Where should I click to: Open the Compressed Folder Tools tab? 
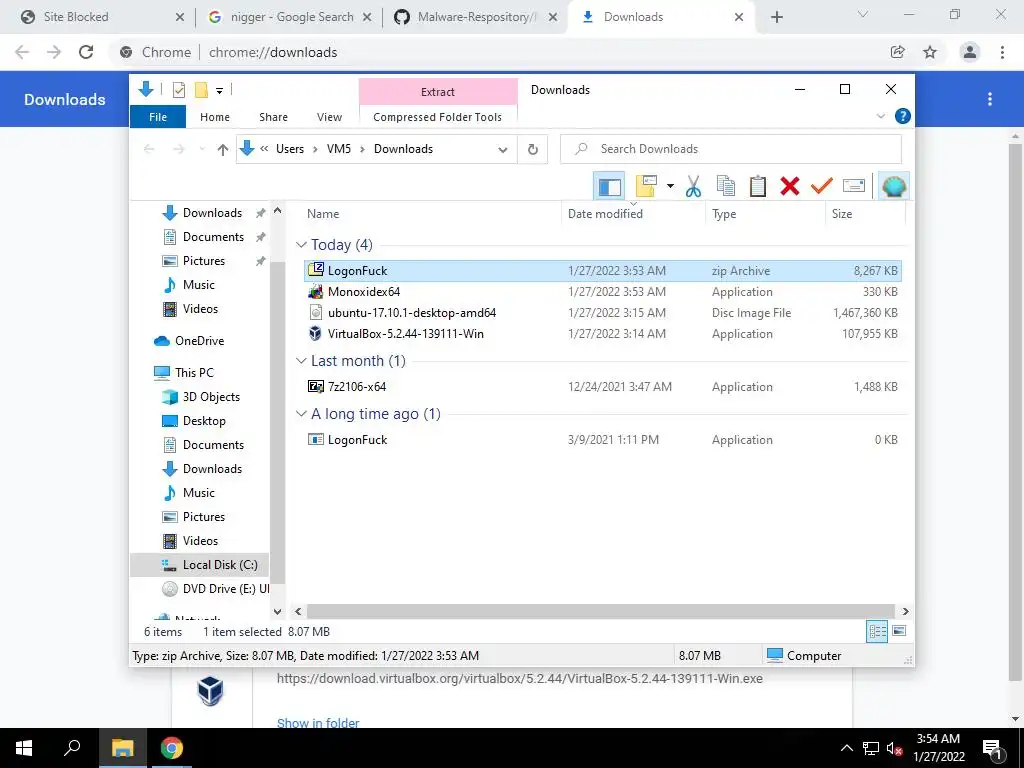[x=438, y=117]
